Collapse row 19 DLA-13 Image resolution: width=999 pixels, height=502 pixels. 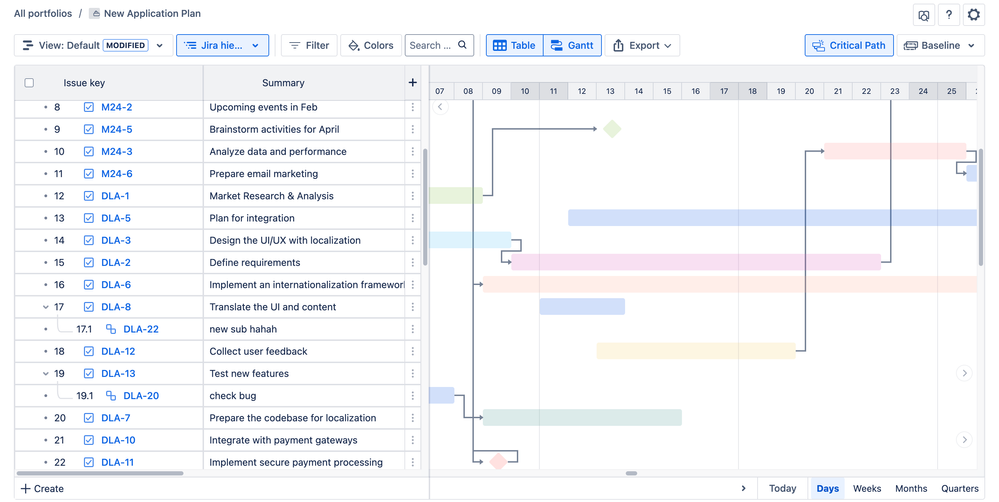45,373
